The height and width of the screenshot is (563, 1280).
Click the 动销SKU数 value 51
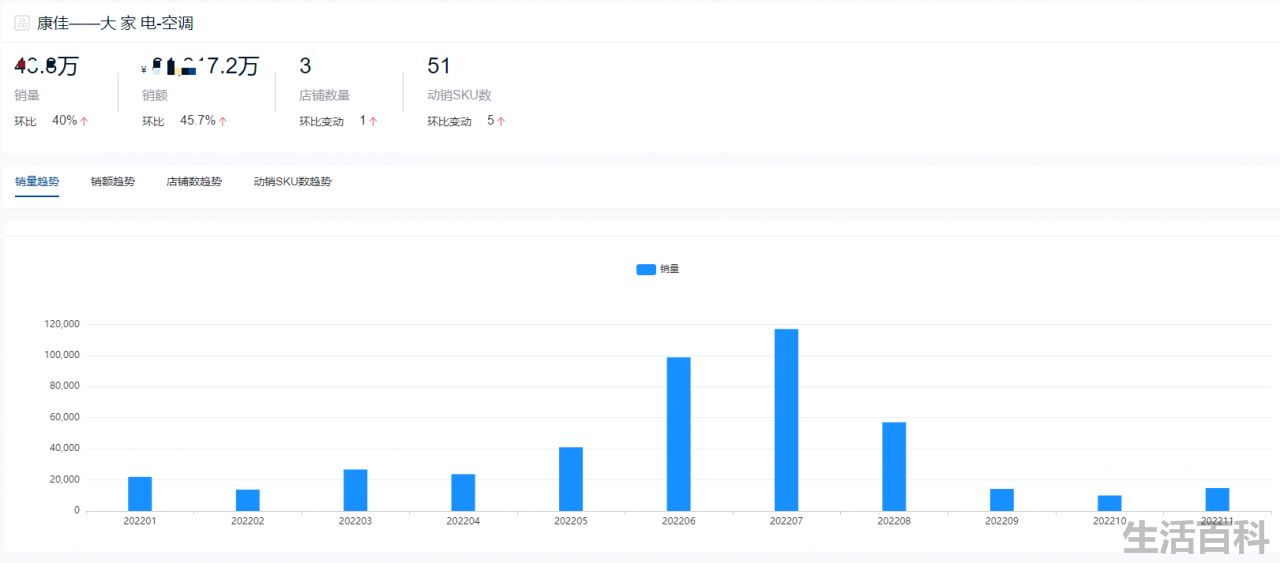(x=439, y=66)
